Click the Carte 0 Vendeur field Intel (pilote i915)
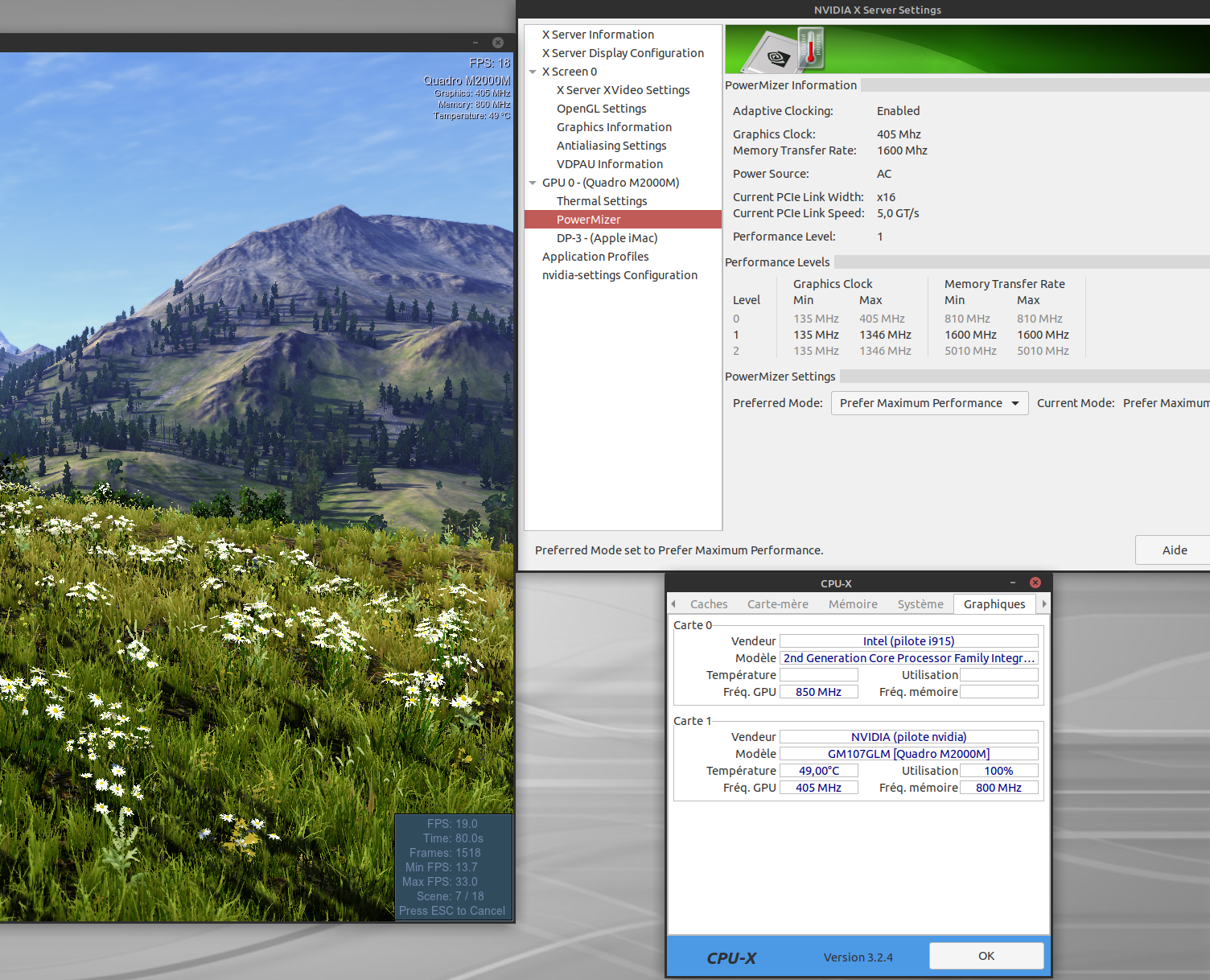This screenshot has height=980, width=1210. [x=908, y=641]
